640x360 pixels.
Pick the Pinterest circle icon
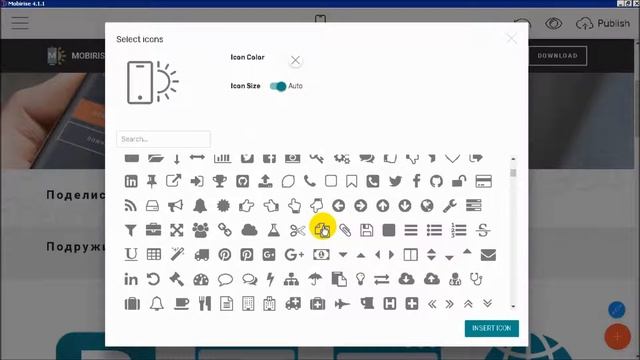tap(224, 255)
